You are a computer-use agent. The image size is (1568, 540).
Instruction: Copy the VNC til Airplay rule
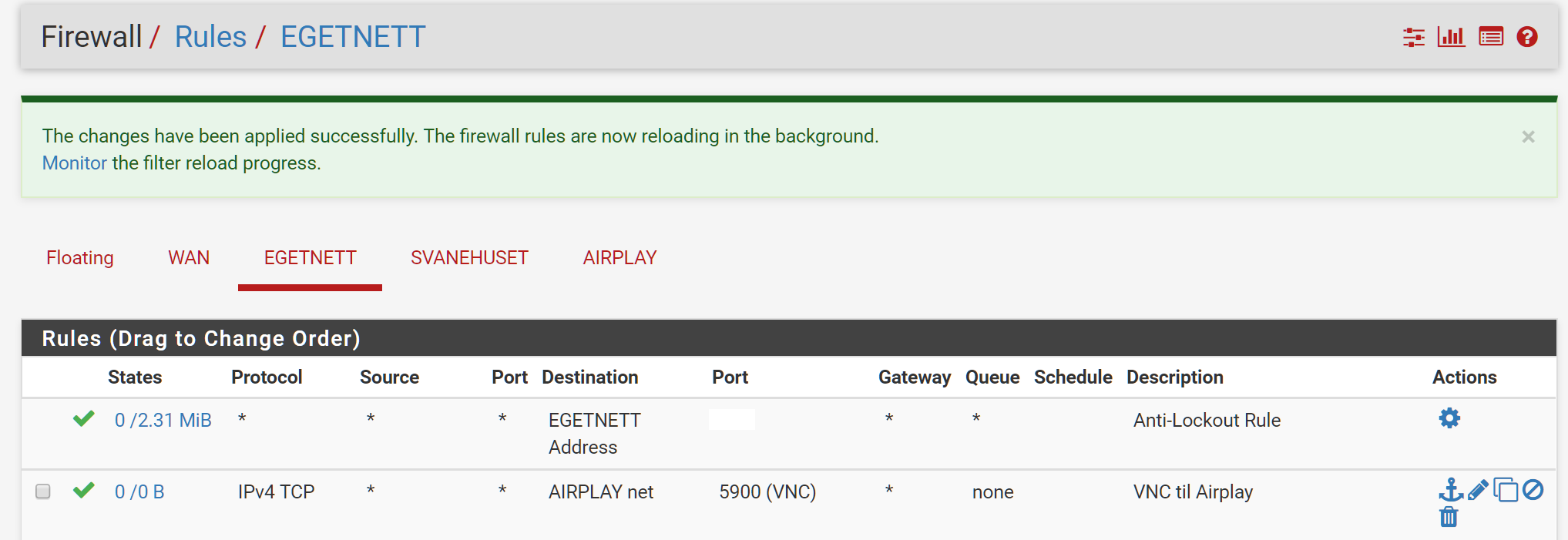click(1506, 490)
